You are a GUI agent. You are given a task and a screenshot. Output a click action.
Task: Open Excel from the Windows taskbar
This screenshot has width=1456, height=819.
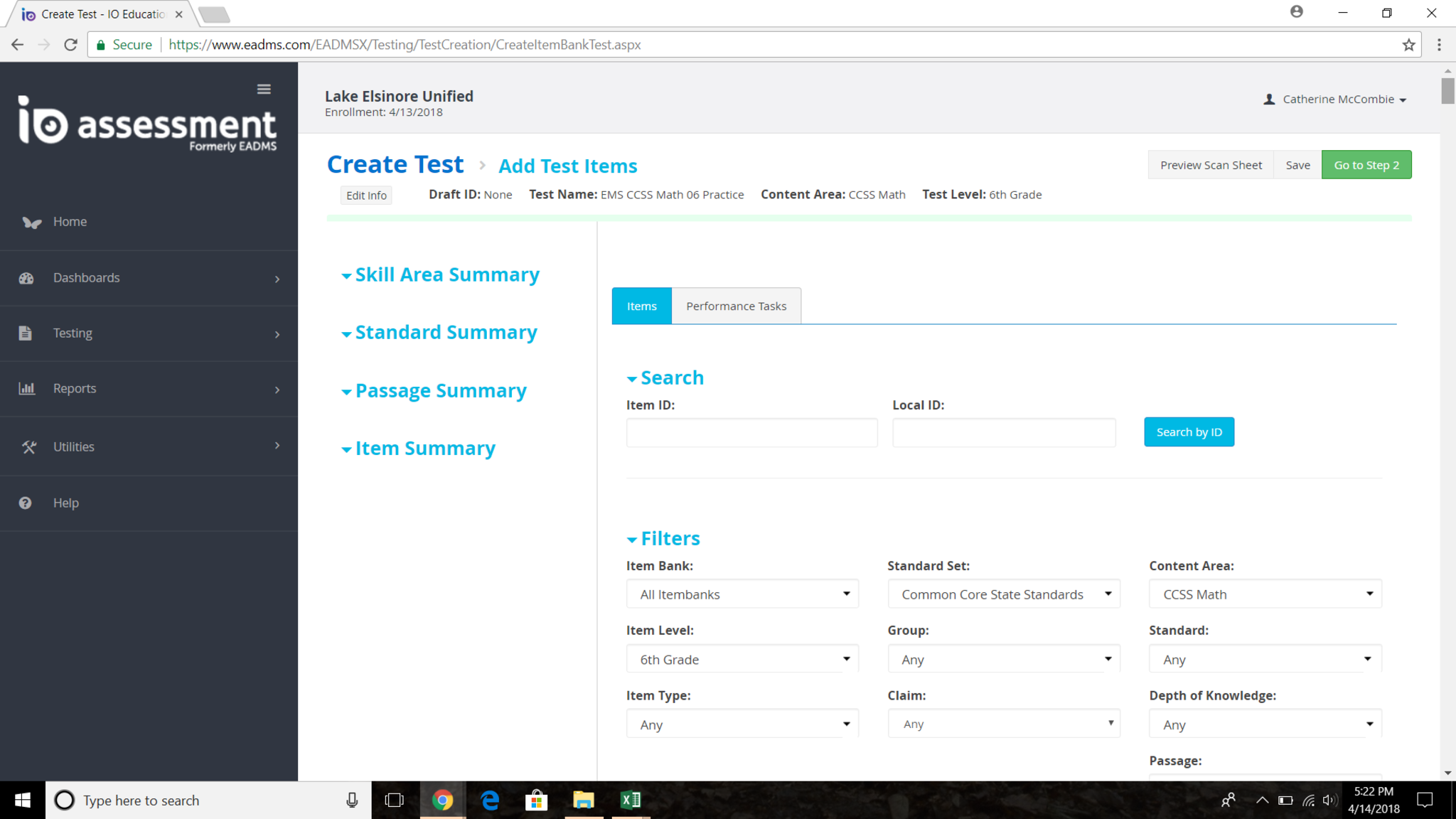[630, 800]
